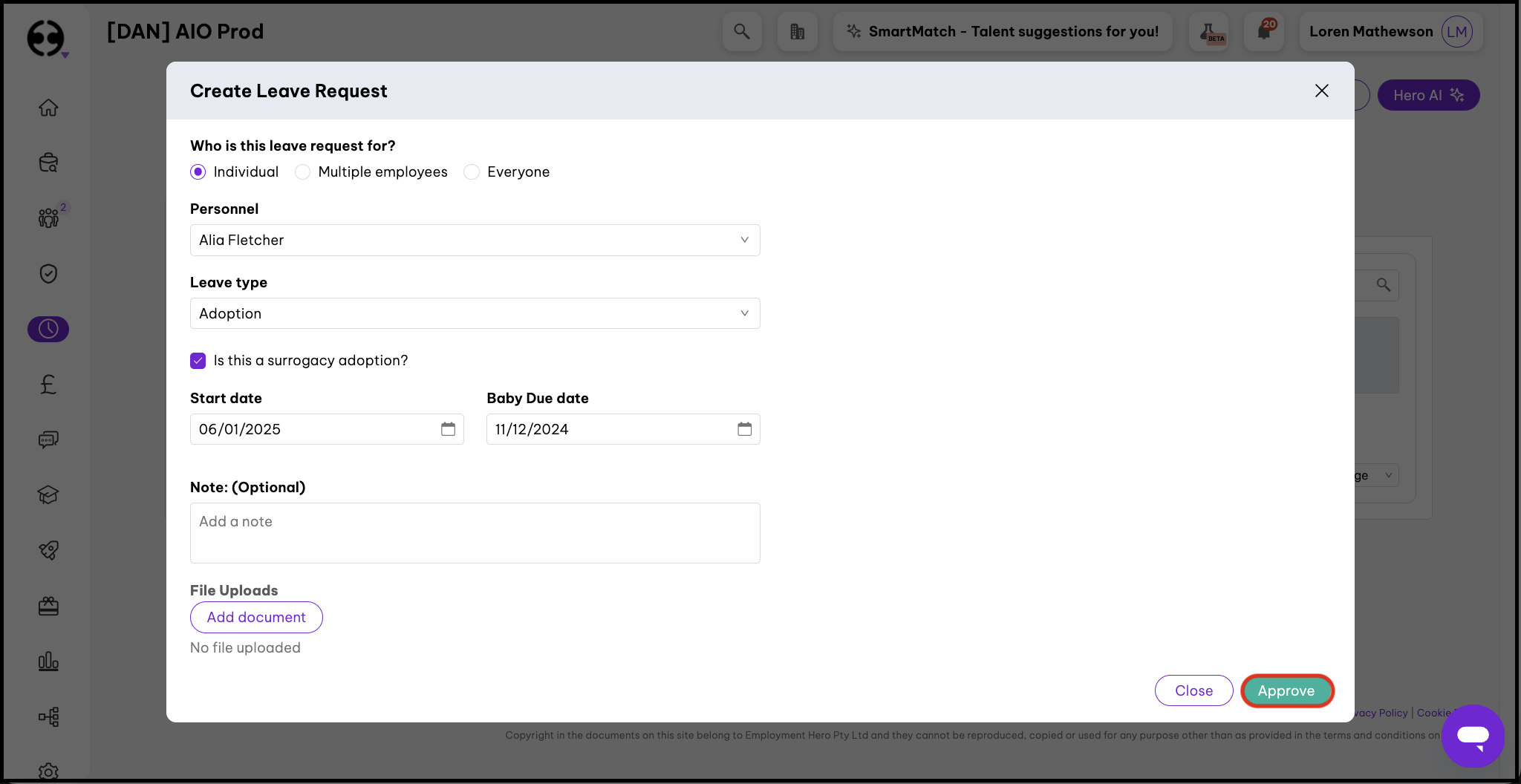This screenshot has height=784, width=1521.
Task: Open Loren Mathewson user menu
Action: pyautogui.click(x=1390, y=31)
